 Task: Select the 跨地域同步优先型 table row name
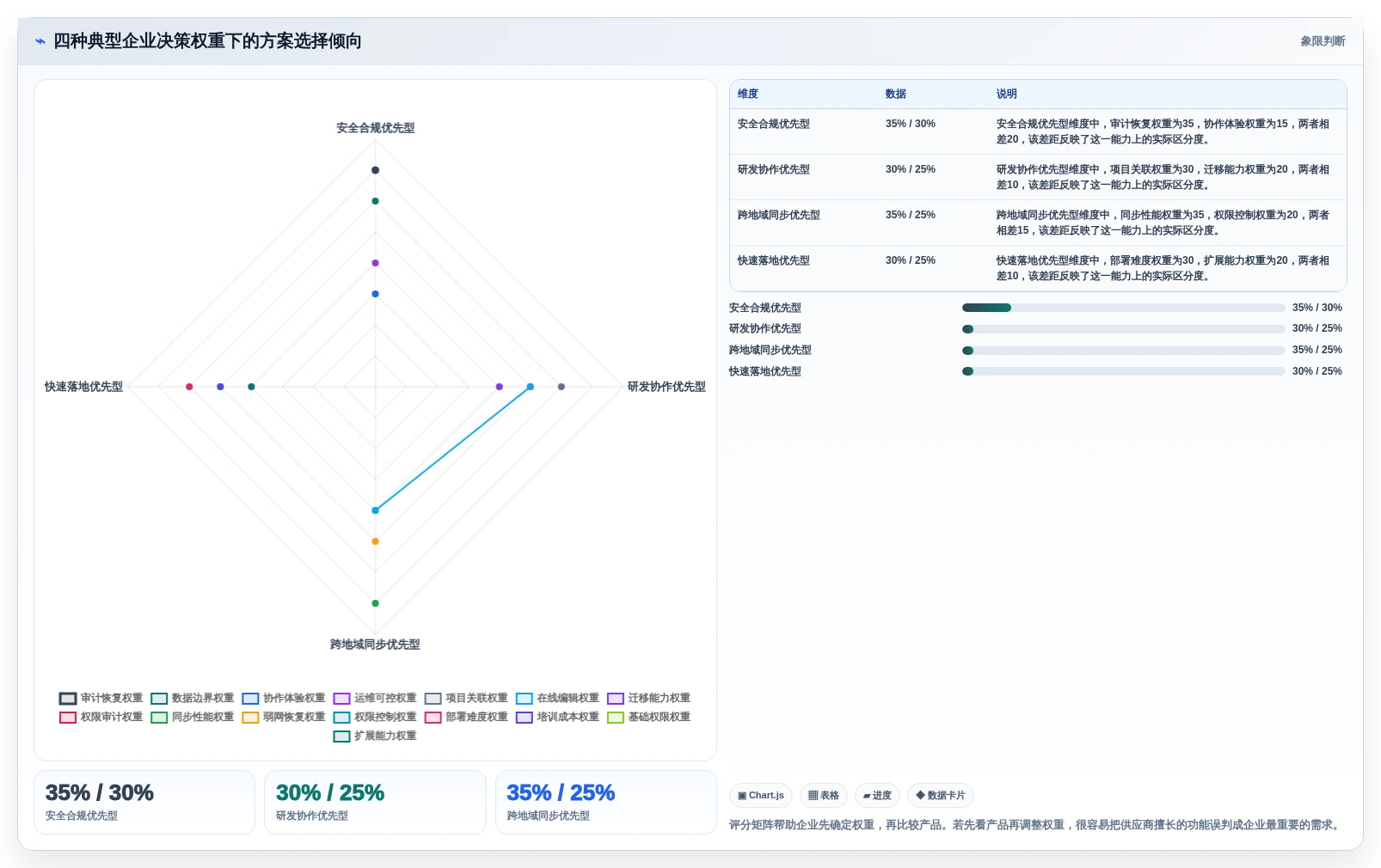(779, 215)
